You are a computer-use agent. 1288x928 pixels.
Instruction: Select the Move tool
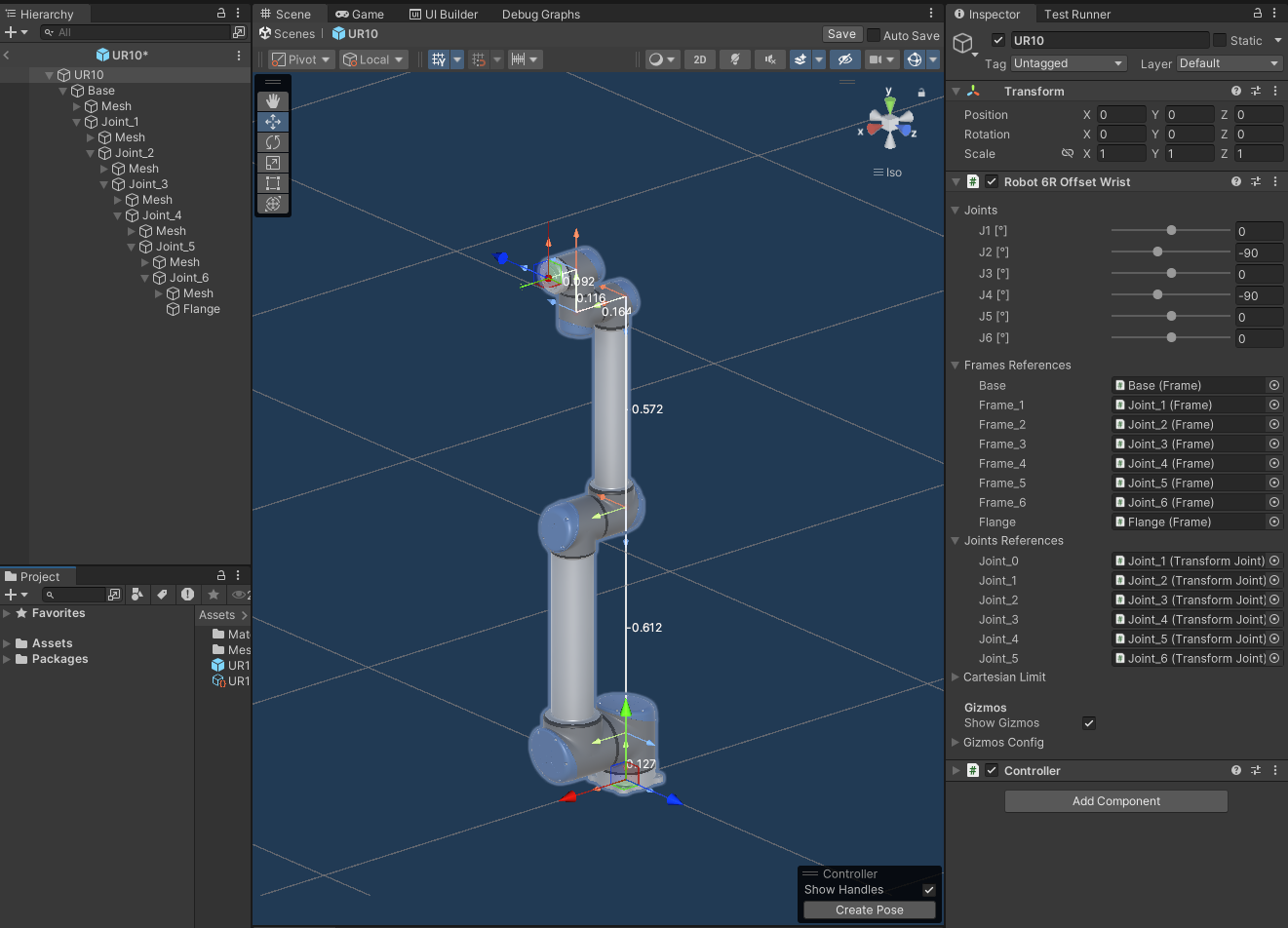click(x=273, y=122)
